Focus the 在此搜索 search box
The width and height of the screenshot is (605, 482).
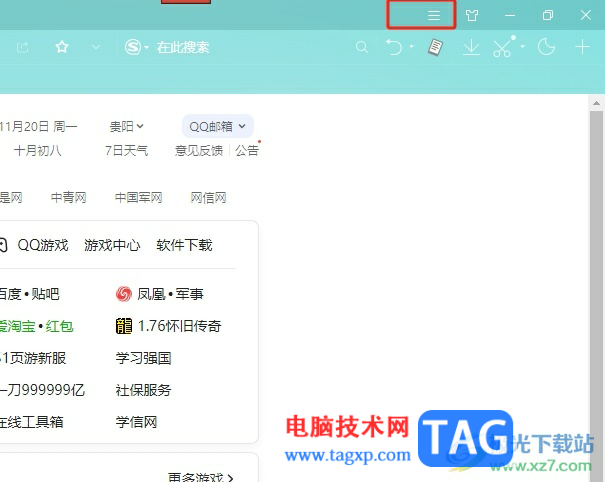pyautogui.click(x=183, y=47)
